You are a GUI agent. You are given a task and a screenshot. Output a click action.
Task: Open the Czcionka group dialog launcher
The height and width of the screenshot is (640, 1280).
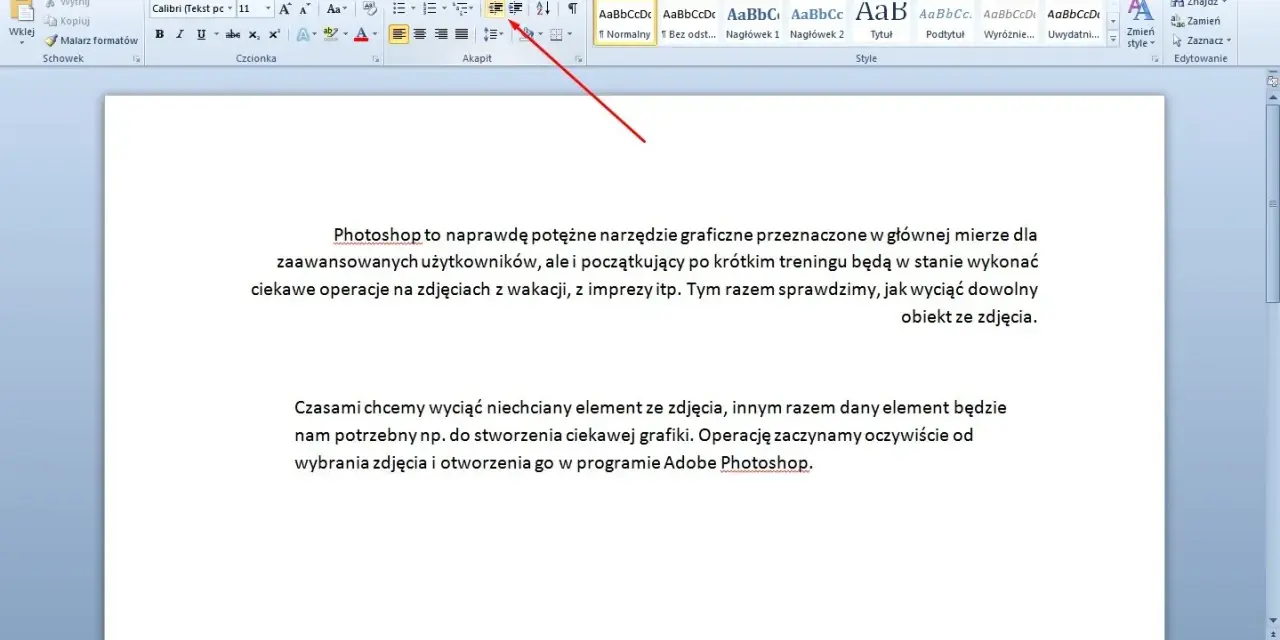[x=376, y=59]
